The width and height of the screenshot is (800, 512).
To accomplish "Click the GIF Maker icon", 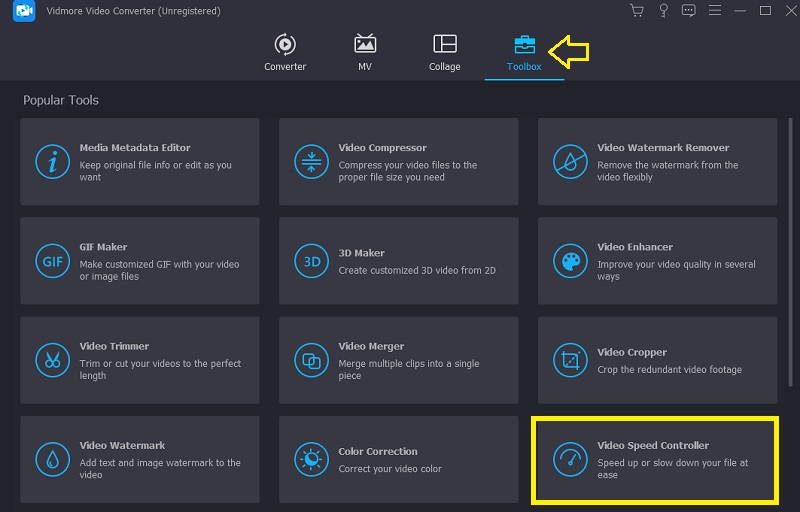I will (x=51, y=261).
